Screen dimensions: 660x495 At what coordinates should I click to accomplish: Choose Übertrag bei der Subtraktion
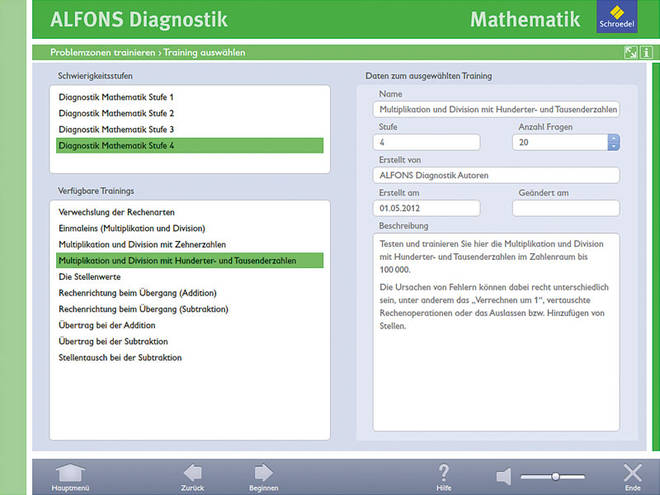[x=190, y=341]
